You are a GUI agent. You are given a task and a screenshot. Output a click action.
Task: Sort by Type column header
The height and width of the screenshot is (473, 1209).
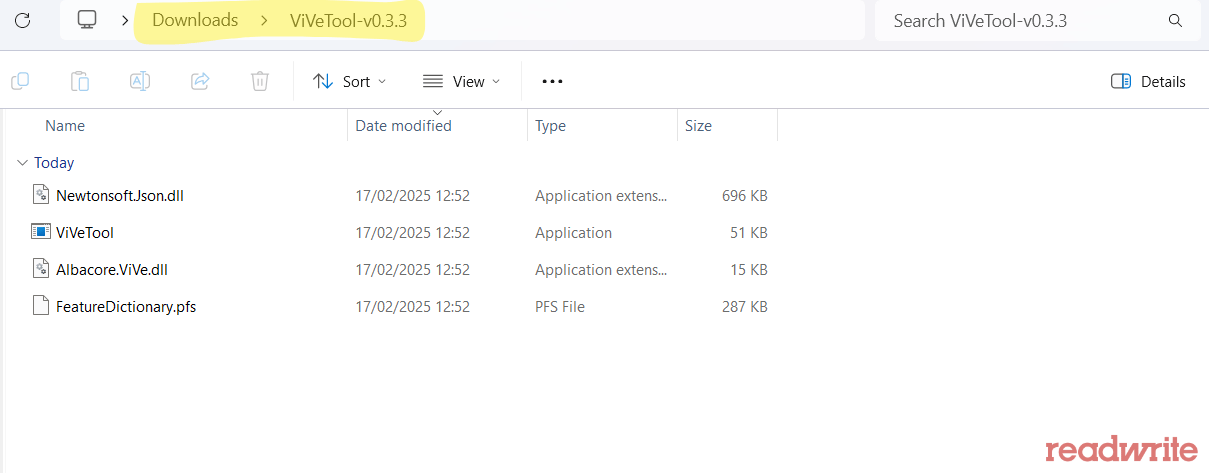click(550, 125)
